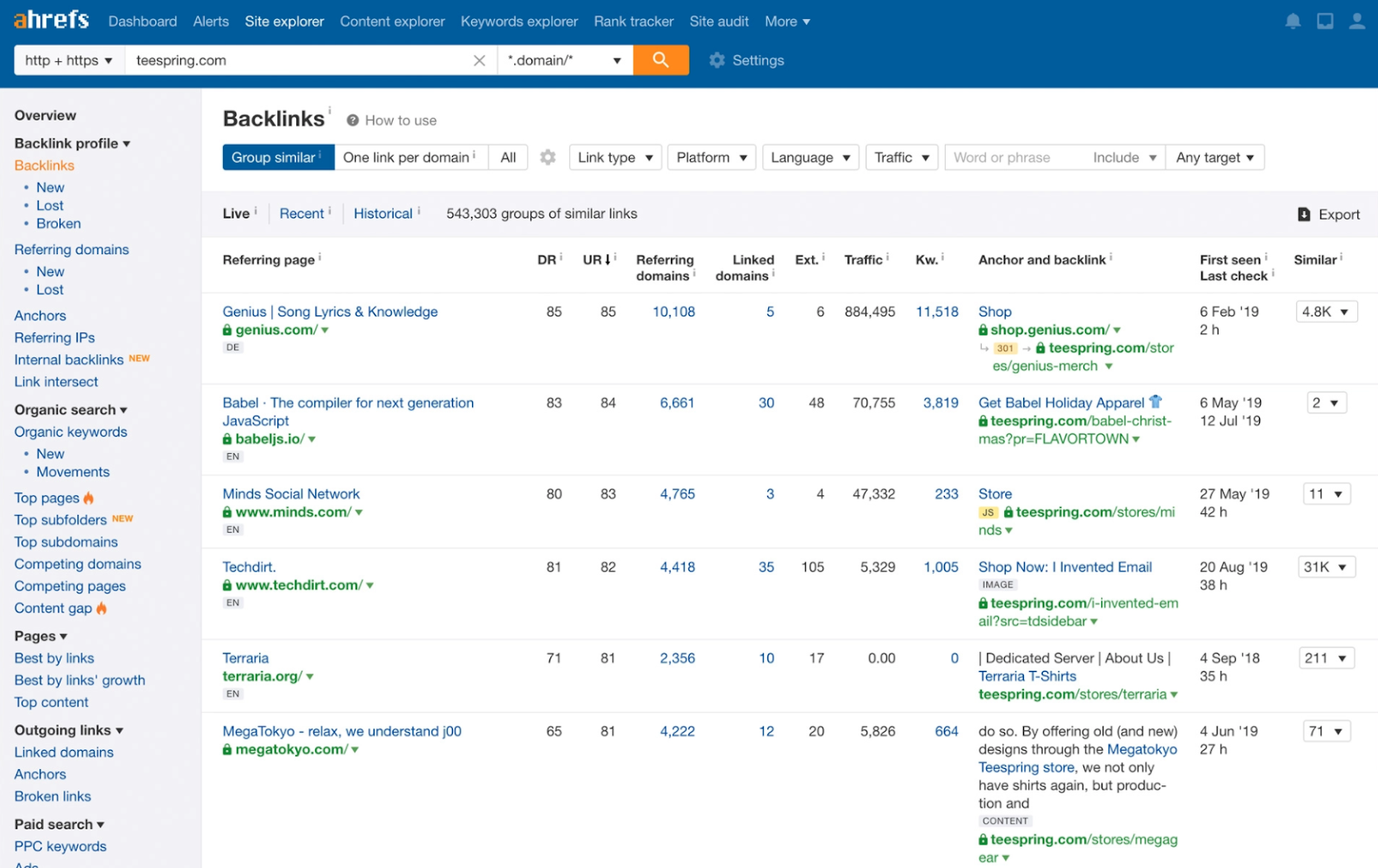Image resolution: width=1378 pixels, height=868 pixels.
Task: Open the More menu in top navigation
Action: [787, 22]
